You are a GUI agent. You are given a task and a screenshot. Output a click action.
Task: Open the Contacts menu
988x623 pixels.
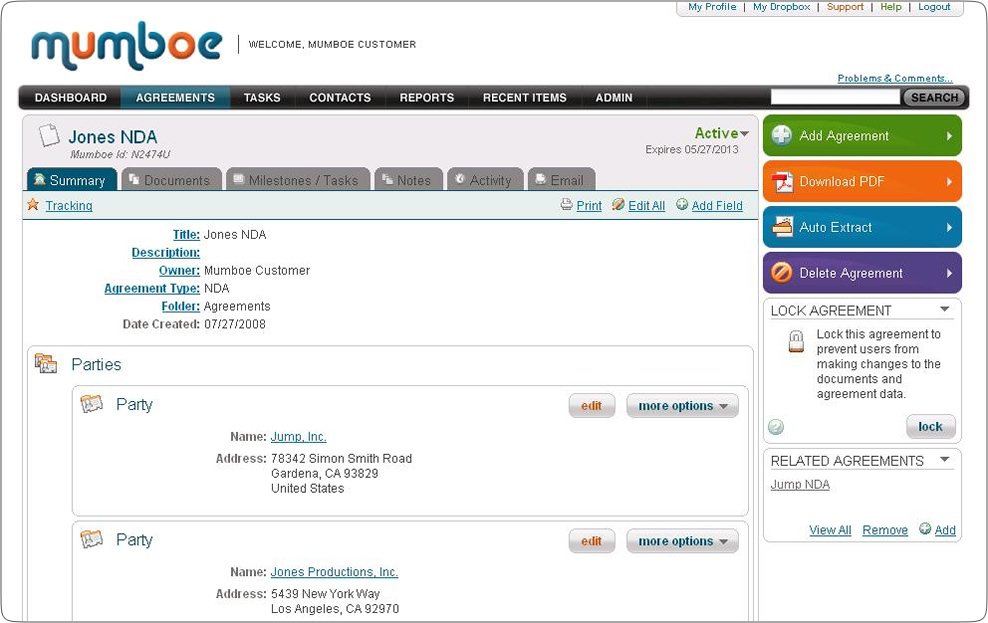click(x=340, y=98)
